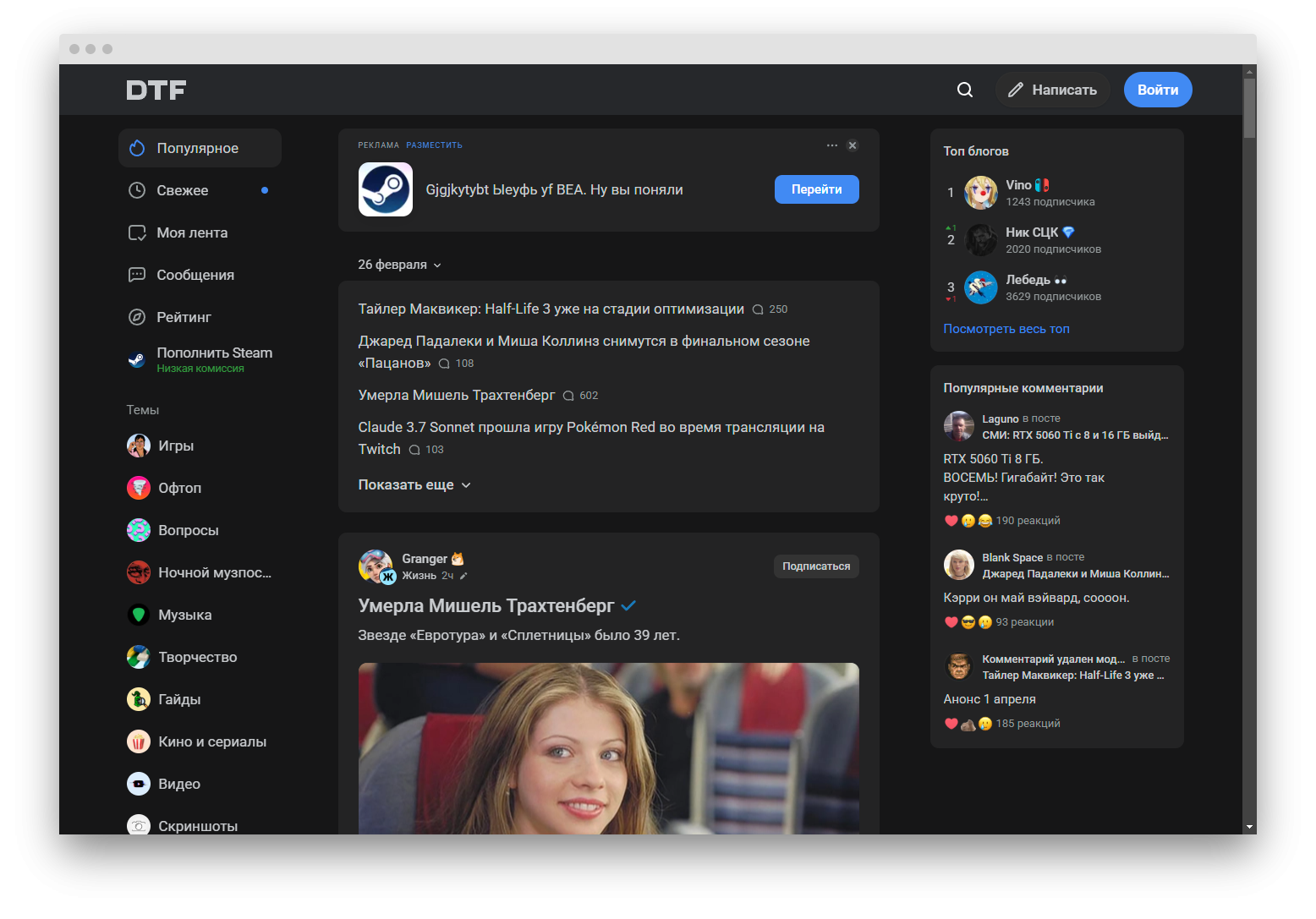The image size is (1316, 919).
Task: Click the comment icon with 250 count
Action: (x=758, y=309)
